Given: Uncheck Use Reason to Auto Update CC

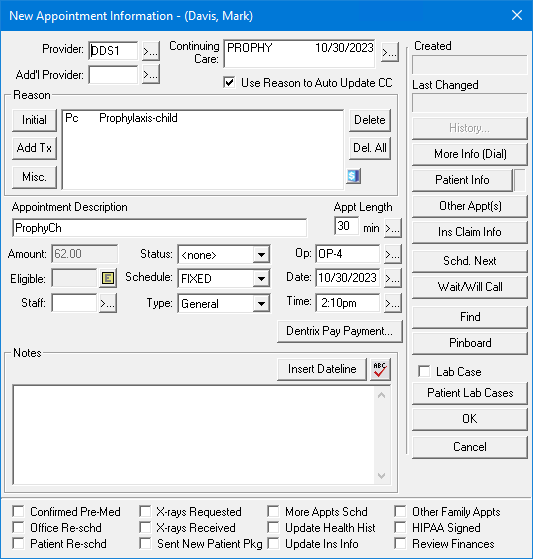Looking at the screenshot, I should pos(229,83).
